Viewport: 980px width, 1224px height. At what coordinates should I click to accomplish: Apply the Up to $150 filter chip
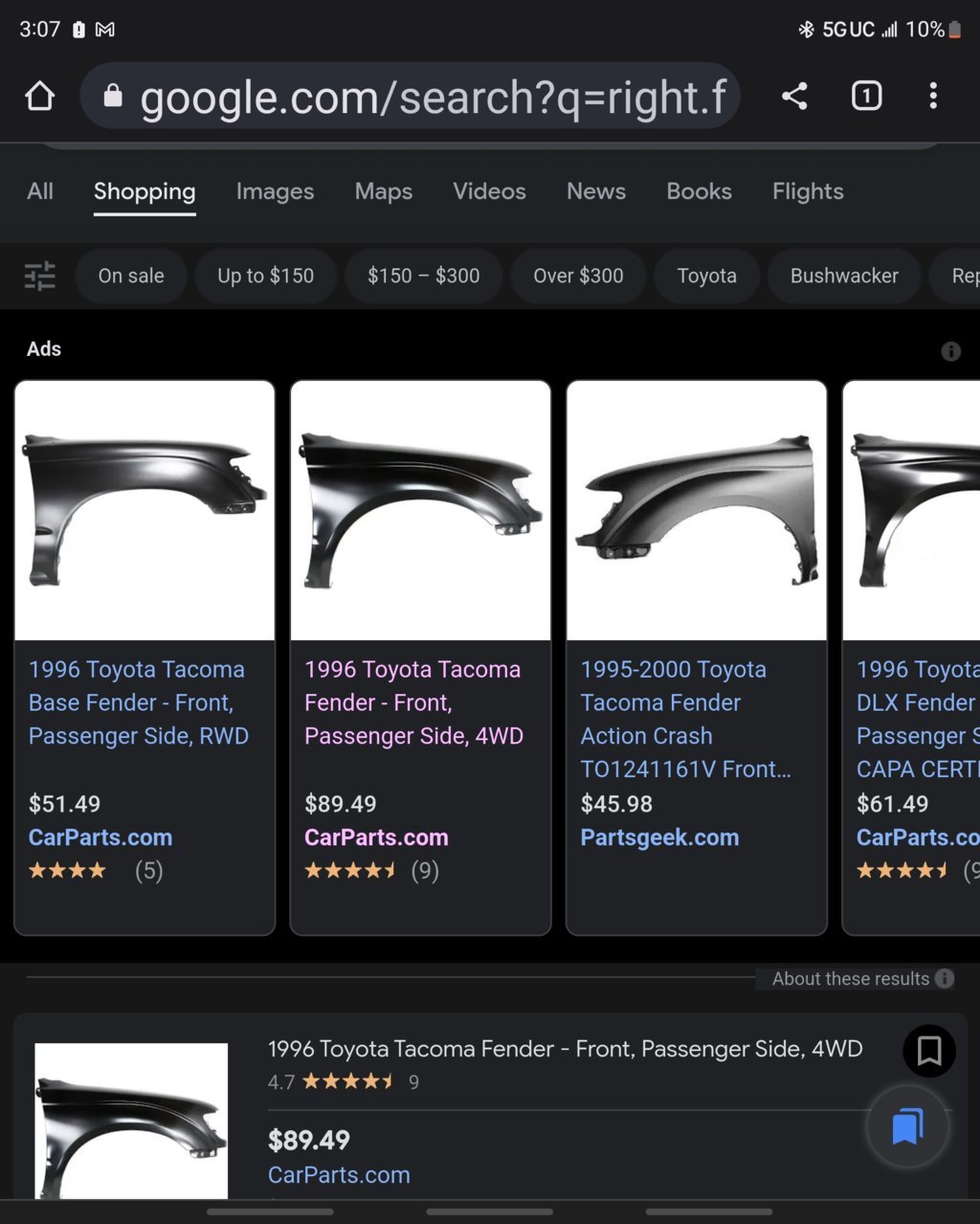(x=265, y=276)
